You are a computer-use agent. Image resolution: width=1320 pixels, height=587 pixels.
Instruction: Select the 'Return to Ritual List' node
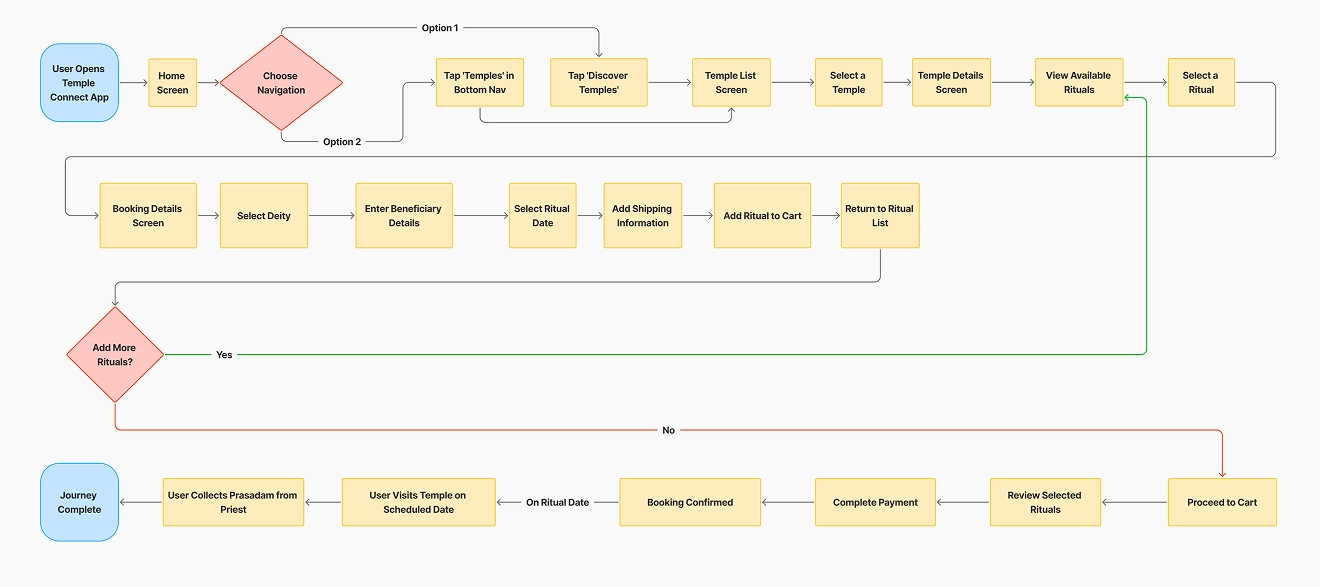point(880,215)
